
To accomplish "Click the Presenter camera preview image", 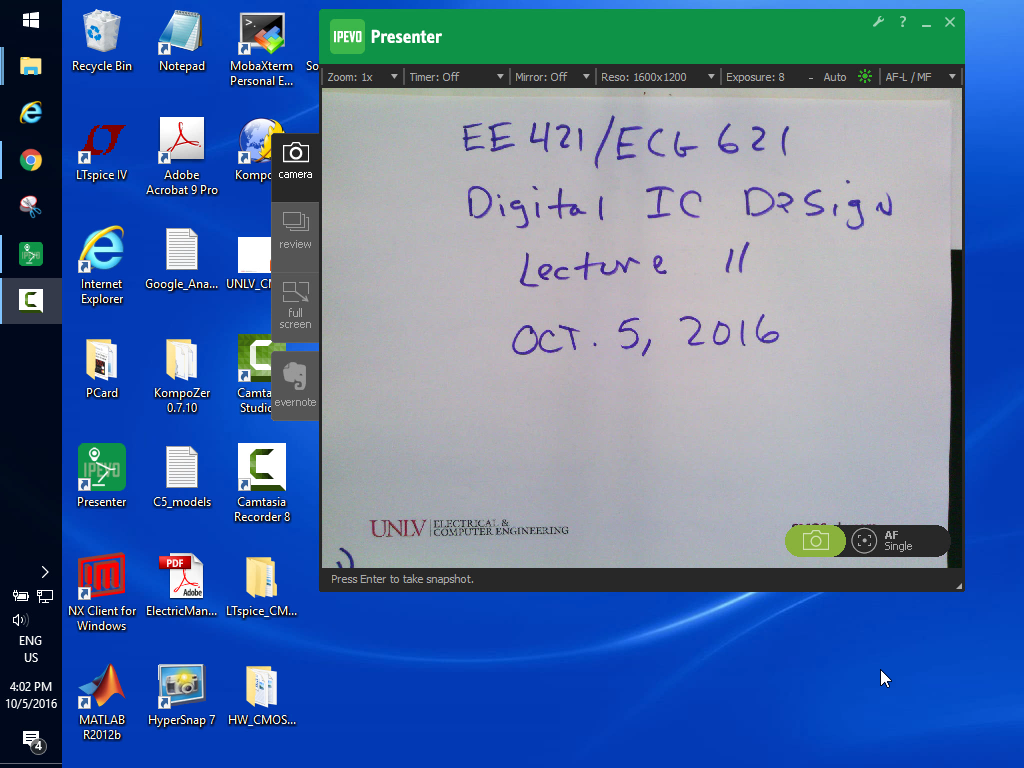I will [x=642, y=328].
